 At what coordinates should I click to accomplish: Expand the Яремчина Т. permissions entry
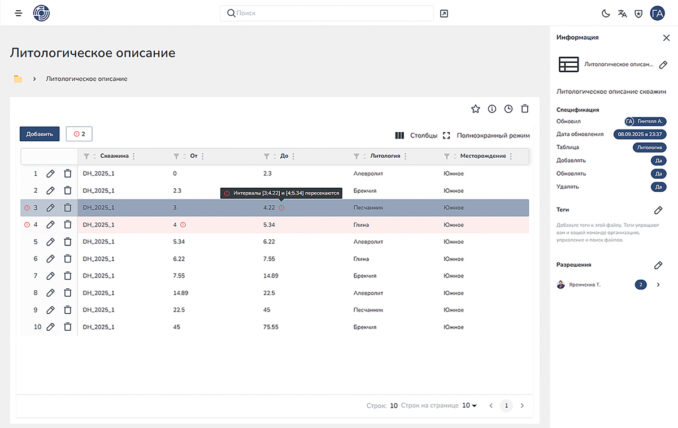(658, 285)
